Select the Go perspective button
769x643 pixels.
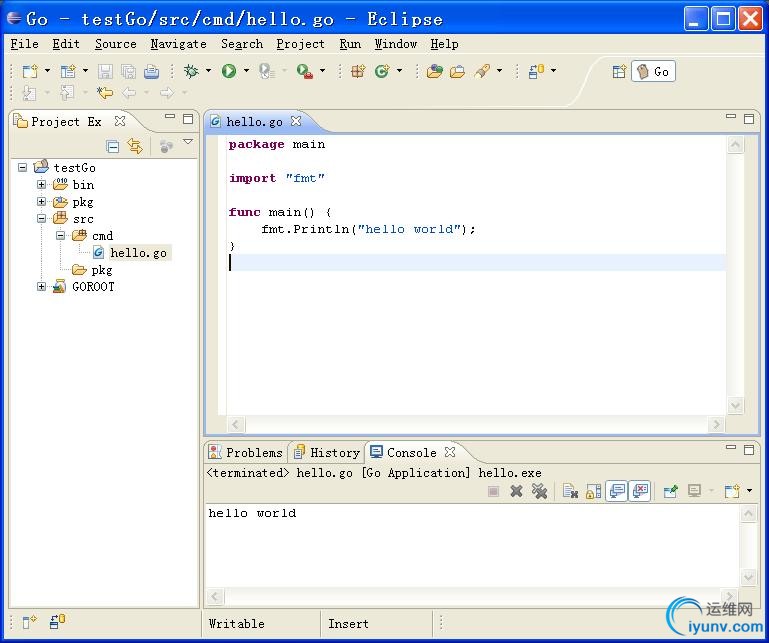coord(653,72)
